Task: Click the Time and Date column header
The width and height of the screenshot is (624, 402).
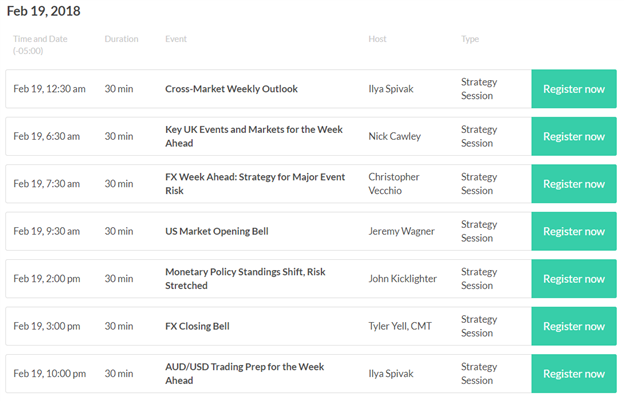Action: pos(40,45)
